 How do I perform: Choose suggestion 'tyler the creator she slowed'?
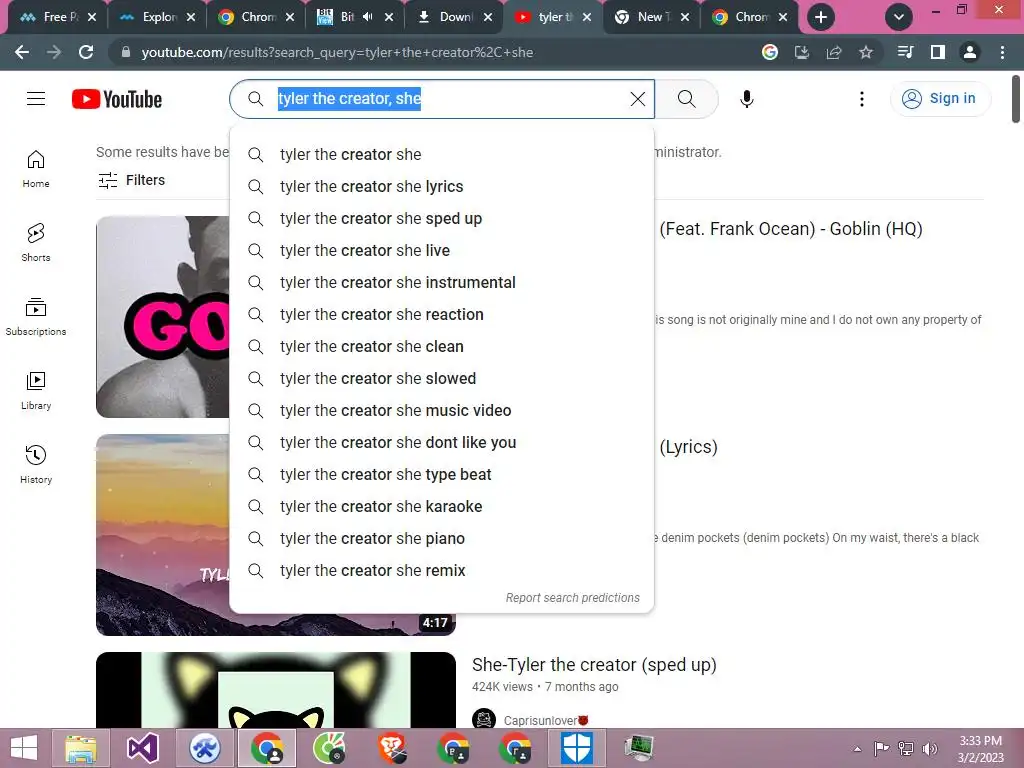point(441,379)
